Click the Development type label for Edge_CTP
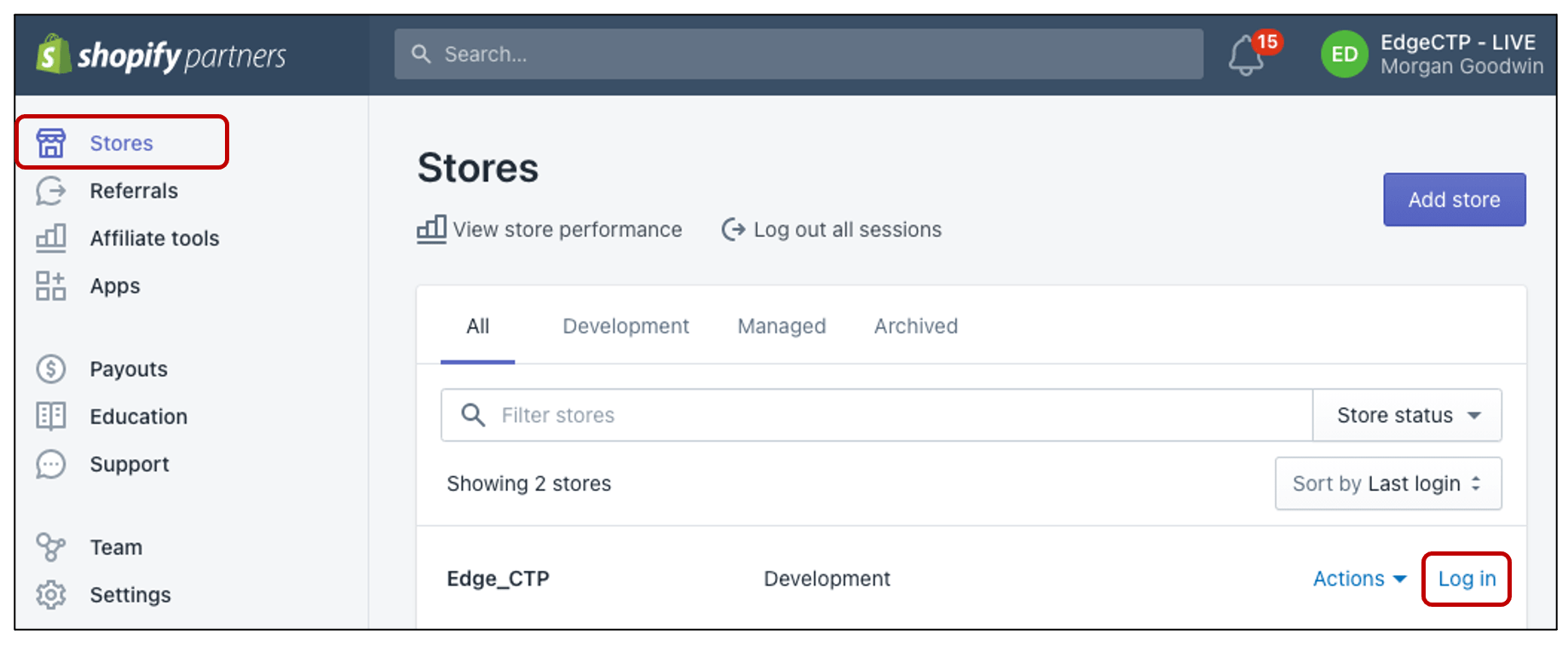1568x646 pixels. 827,579
